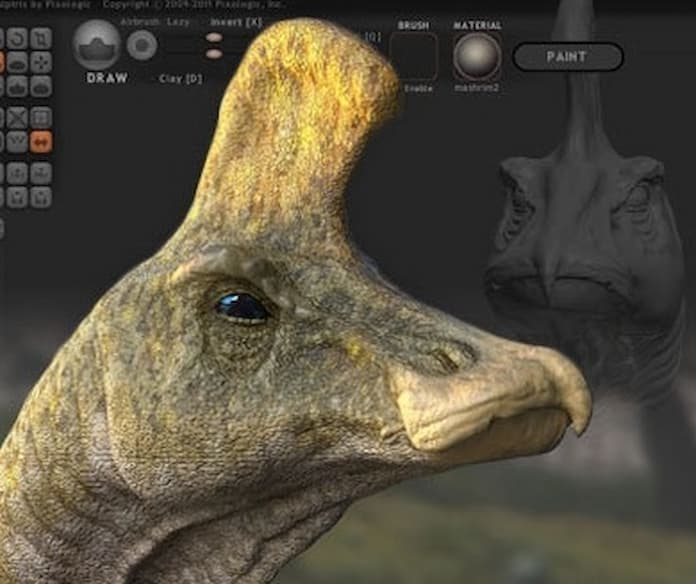Screen dimensions: 696x584
Task: Click the lower oval brush option
Action: pos(214,54)
